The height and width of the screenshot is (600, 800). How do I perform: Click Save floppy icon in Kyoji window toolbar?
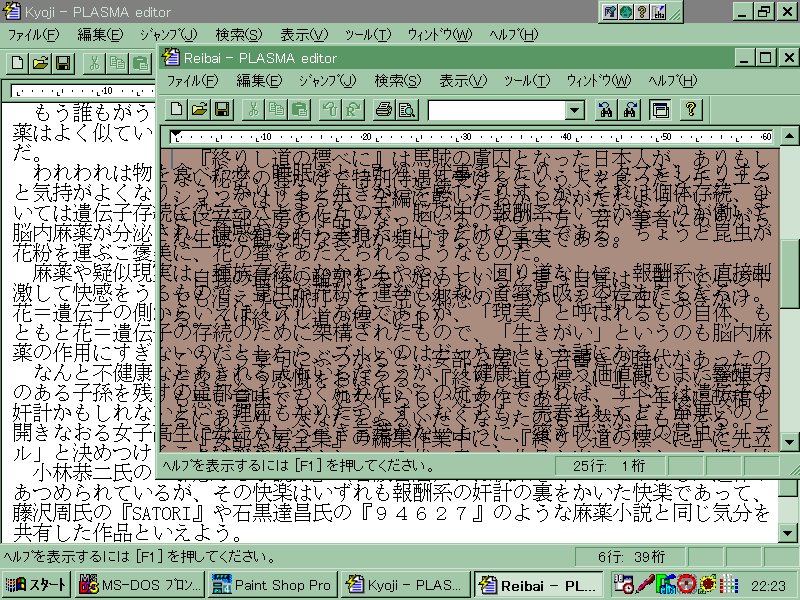[63, 63]
